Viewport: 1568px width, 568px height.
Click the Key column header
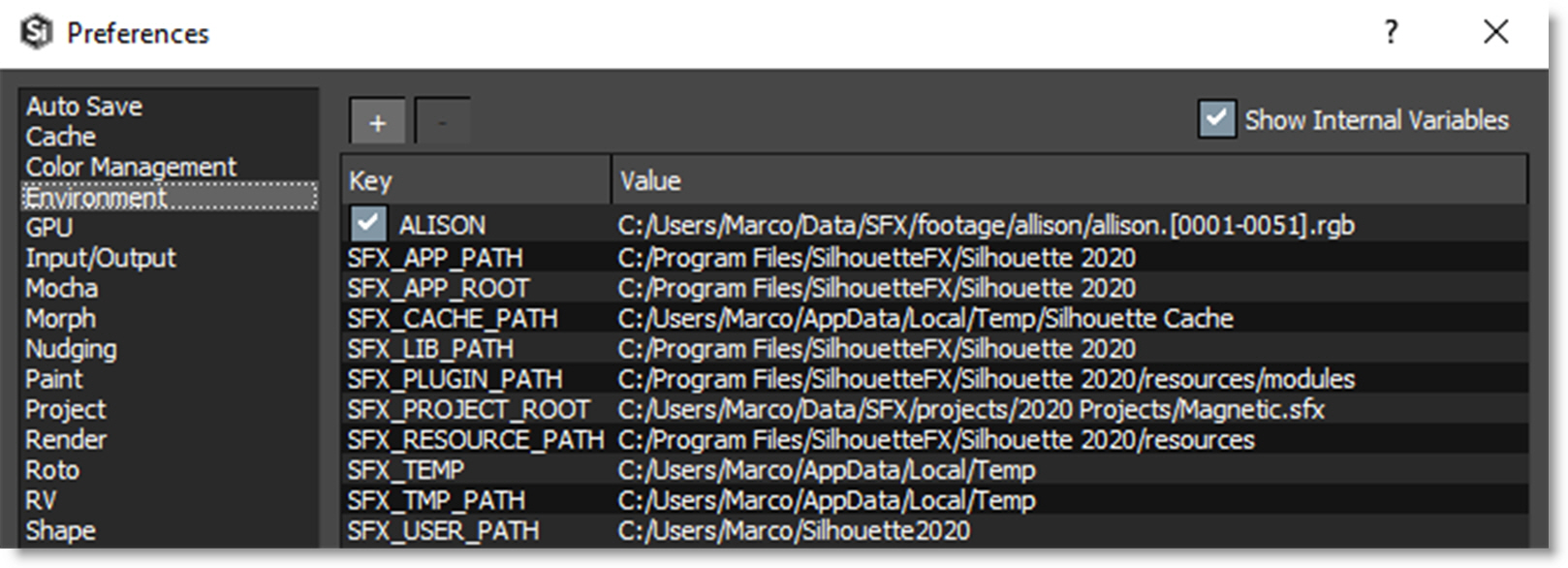(476, 180)
